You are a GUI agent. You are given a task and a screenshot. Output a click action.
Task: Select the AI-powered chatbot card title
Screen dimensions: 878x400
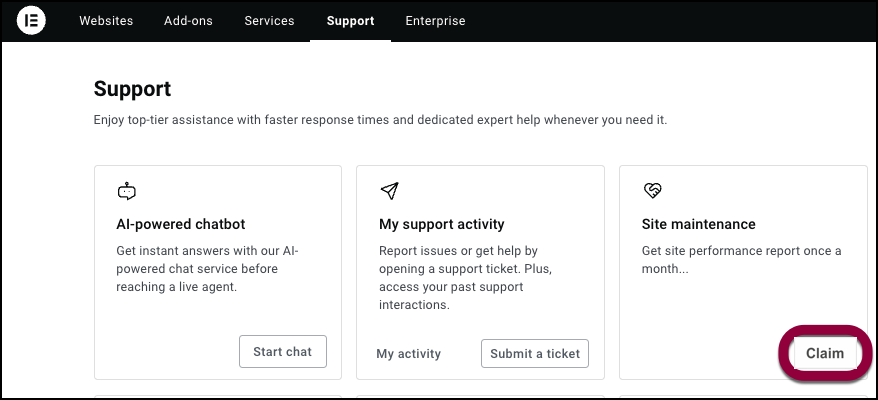coord(181,224)
